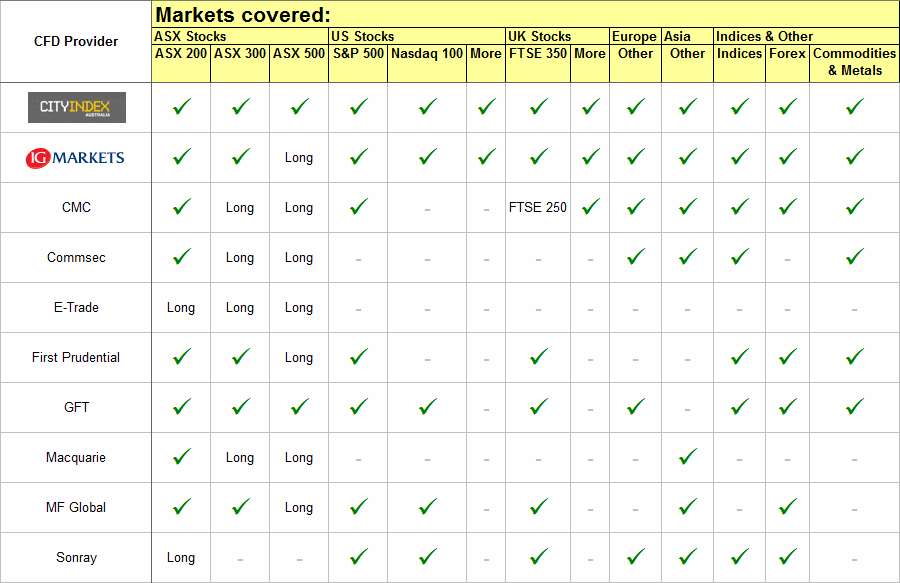
Task: Select the Commodities & Metals column header
Action: pos(855,62)
